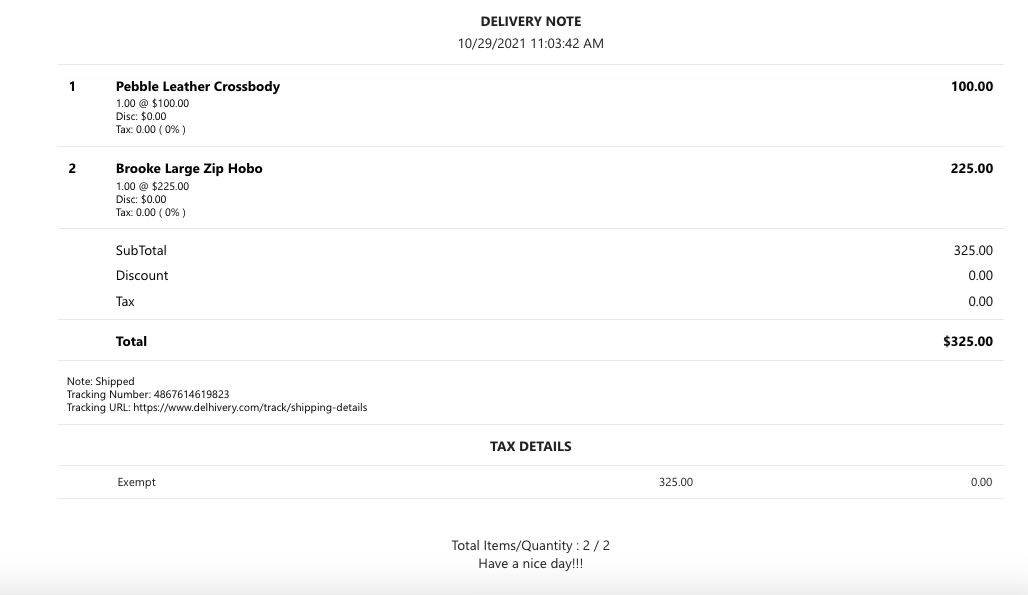Click the 225.00 amount for Brooke Large Zip Hobo
1028x595 pixels.
tap(971, 168)
